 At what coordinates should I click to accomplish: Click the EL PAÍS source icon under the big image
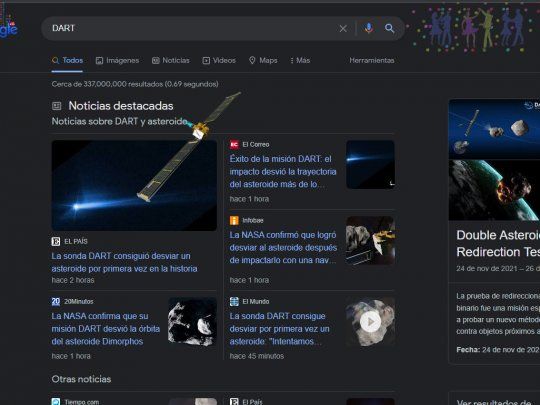tap(56, 241)
